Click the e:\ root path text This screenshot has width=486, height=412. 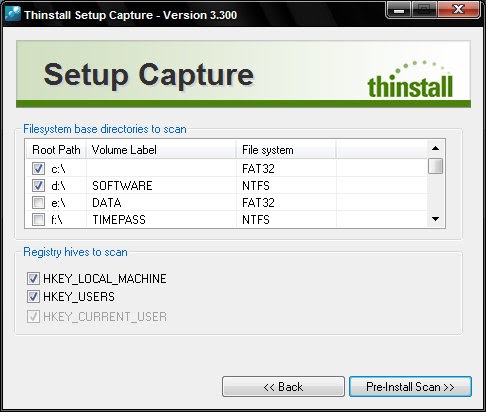58,203
